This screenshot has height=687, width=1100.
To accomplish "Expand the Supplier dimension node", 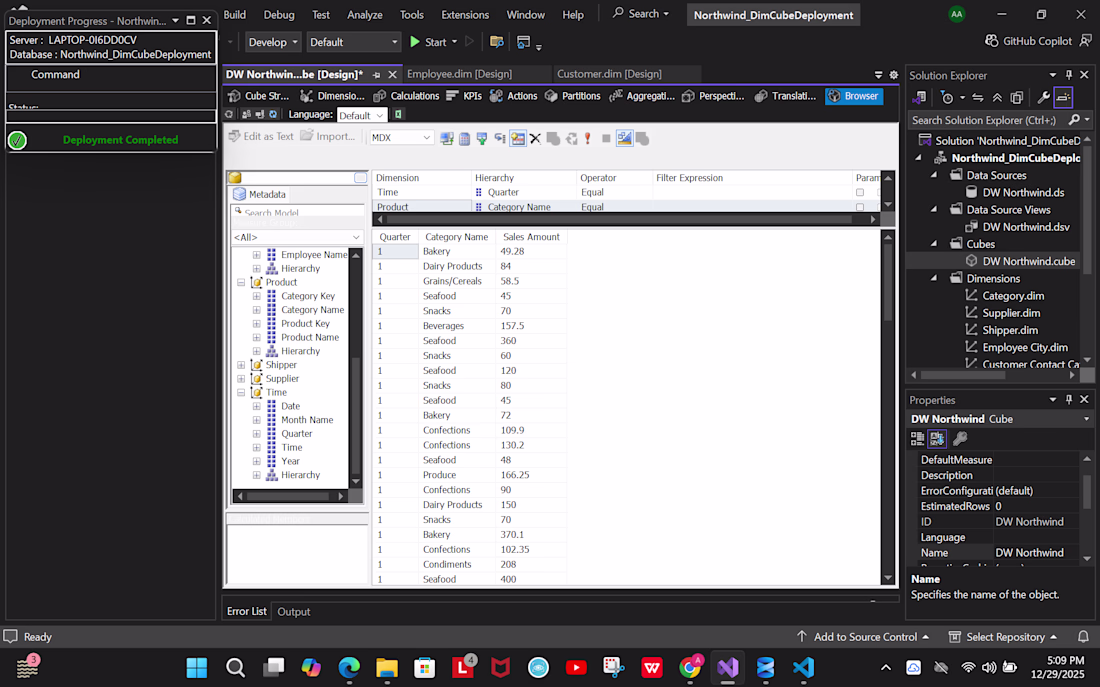I will point(241,378).
